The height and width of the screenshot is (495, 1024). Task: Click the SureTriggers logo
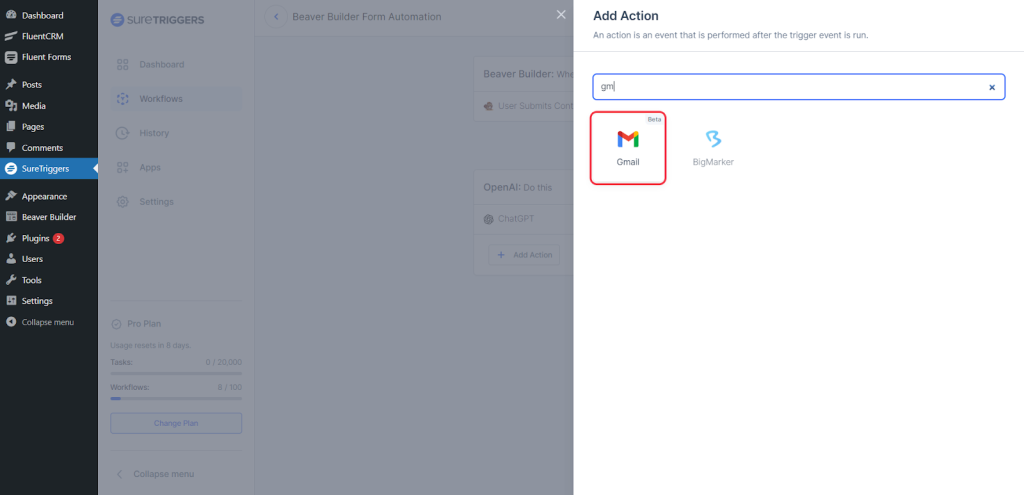coord(160,19)
